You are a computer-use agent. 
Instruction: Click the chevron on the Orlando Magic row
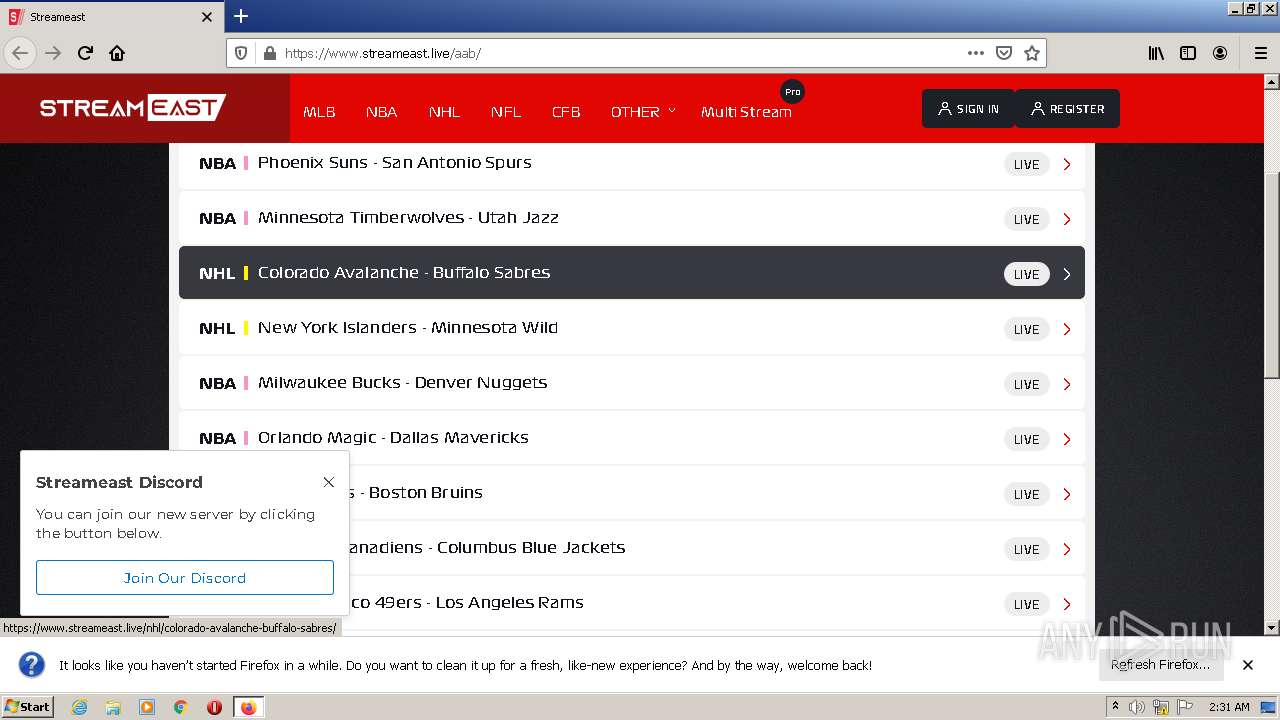(x=1067, y=439)
